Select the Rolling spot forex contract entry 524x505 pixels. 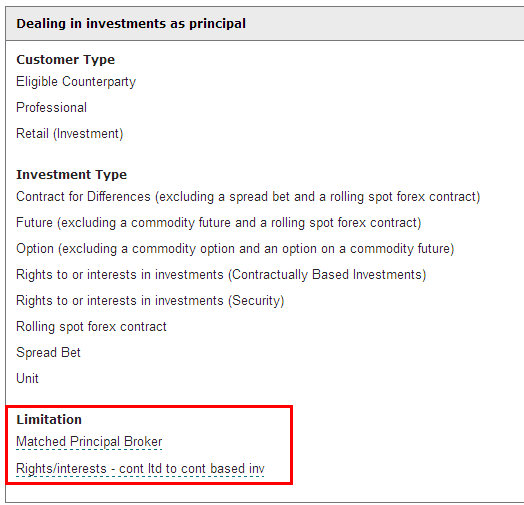coord(91,327)
